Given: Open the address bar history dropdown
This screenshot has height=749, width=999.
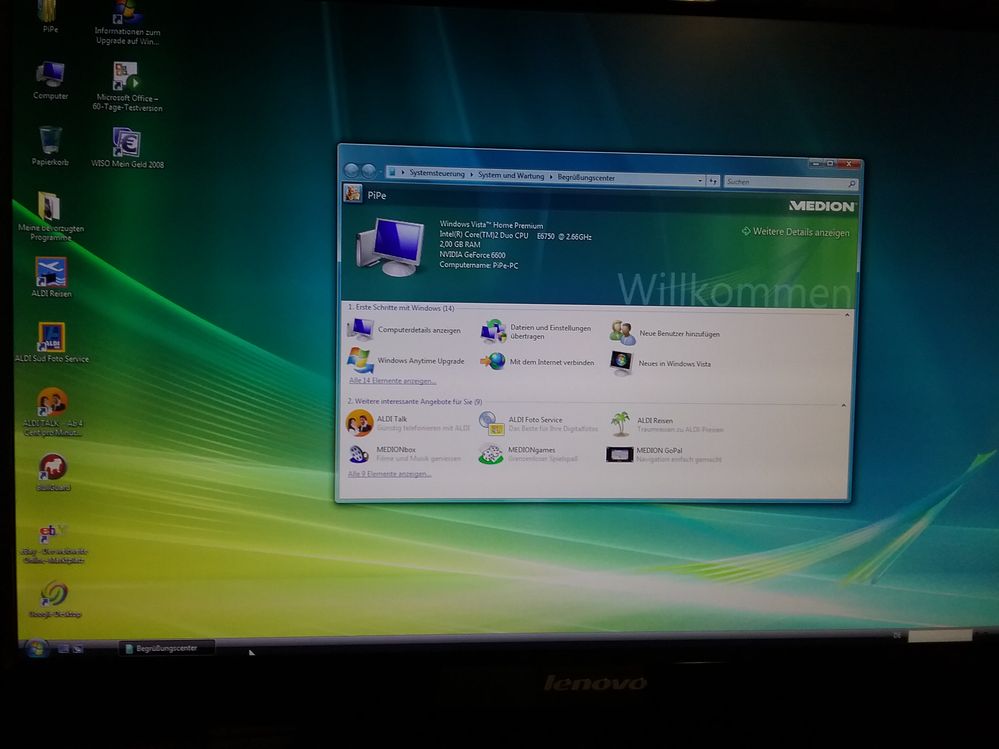Looking at the screenshot, I should click(699, 180).
